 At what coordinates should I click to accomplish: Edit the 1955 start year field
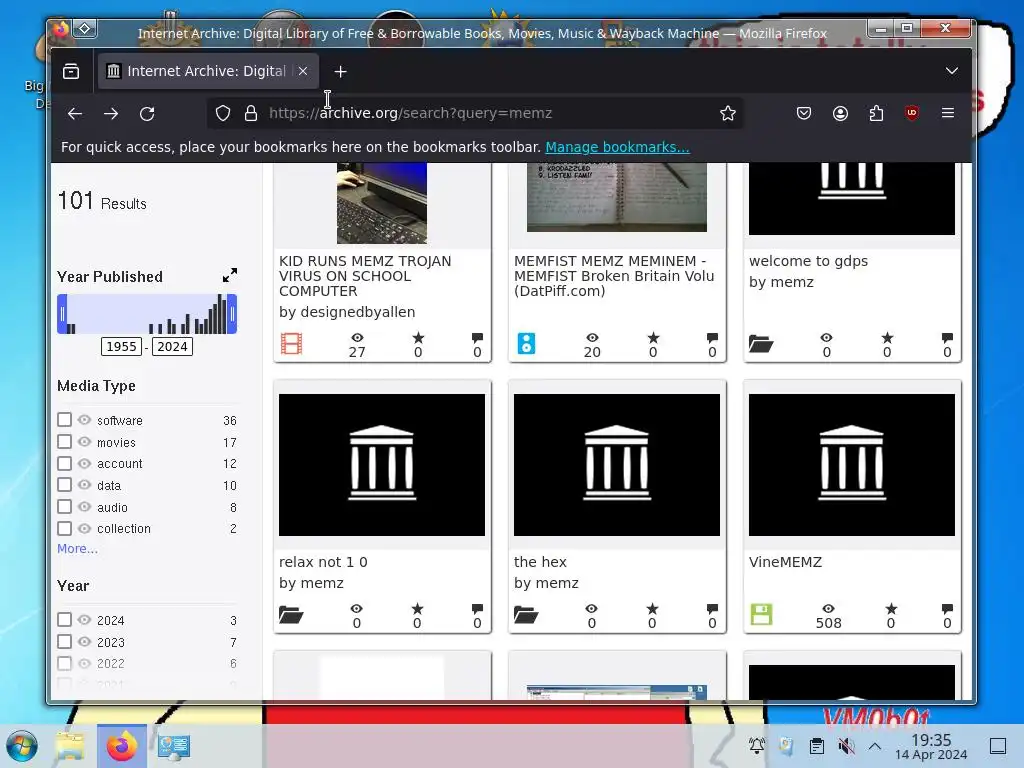[x=121, y=346]
